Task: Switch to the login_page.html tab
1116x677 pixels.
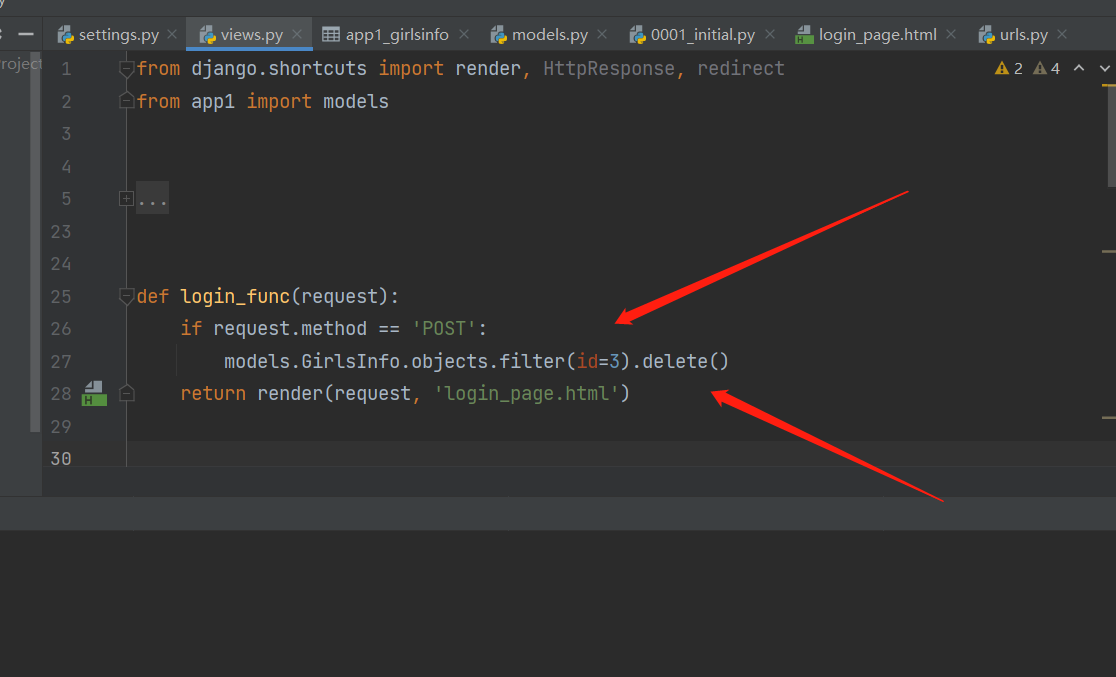Action: [877, 34]
